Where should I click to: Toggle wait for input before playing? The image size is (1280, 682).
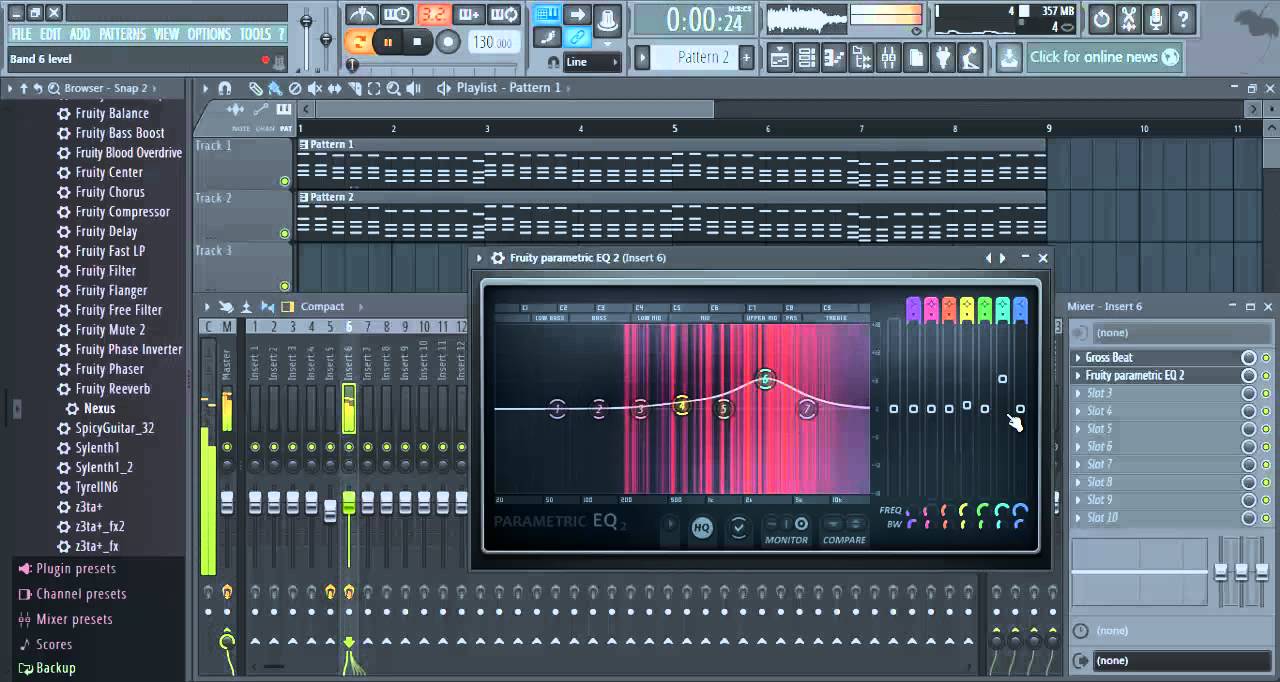[x=397, y=15]
